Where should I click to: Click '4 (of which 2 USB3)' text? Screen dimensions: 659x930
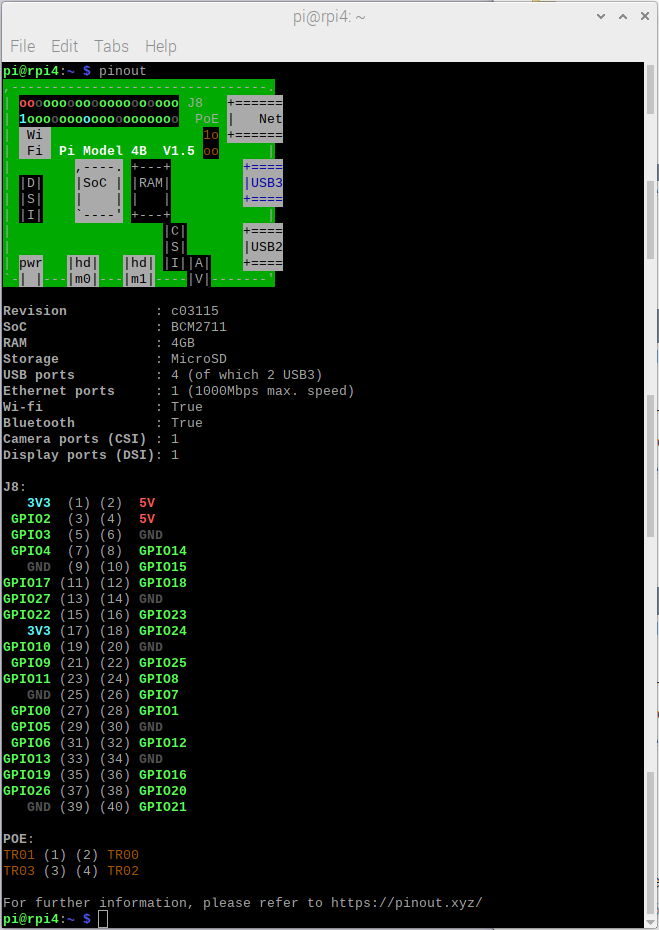tap(247, 375)
